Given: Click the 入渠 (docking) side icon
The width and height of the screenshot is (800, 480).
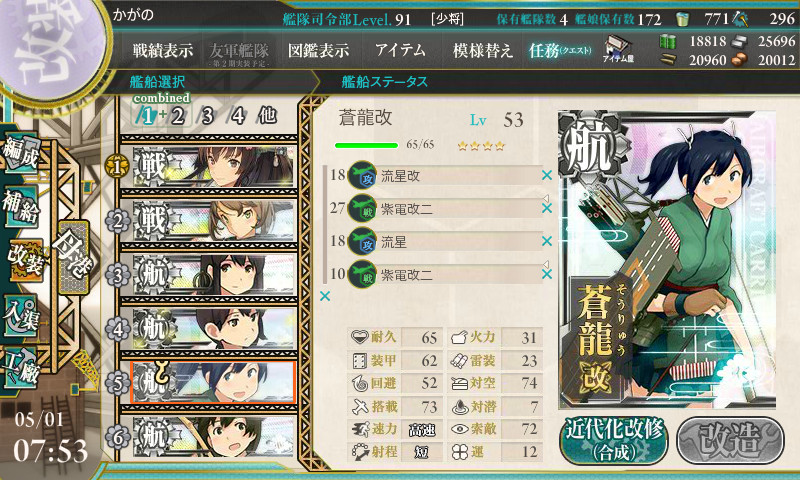Looking at the screenshot, I should 21,315.
